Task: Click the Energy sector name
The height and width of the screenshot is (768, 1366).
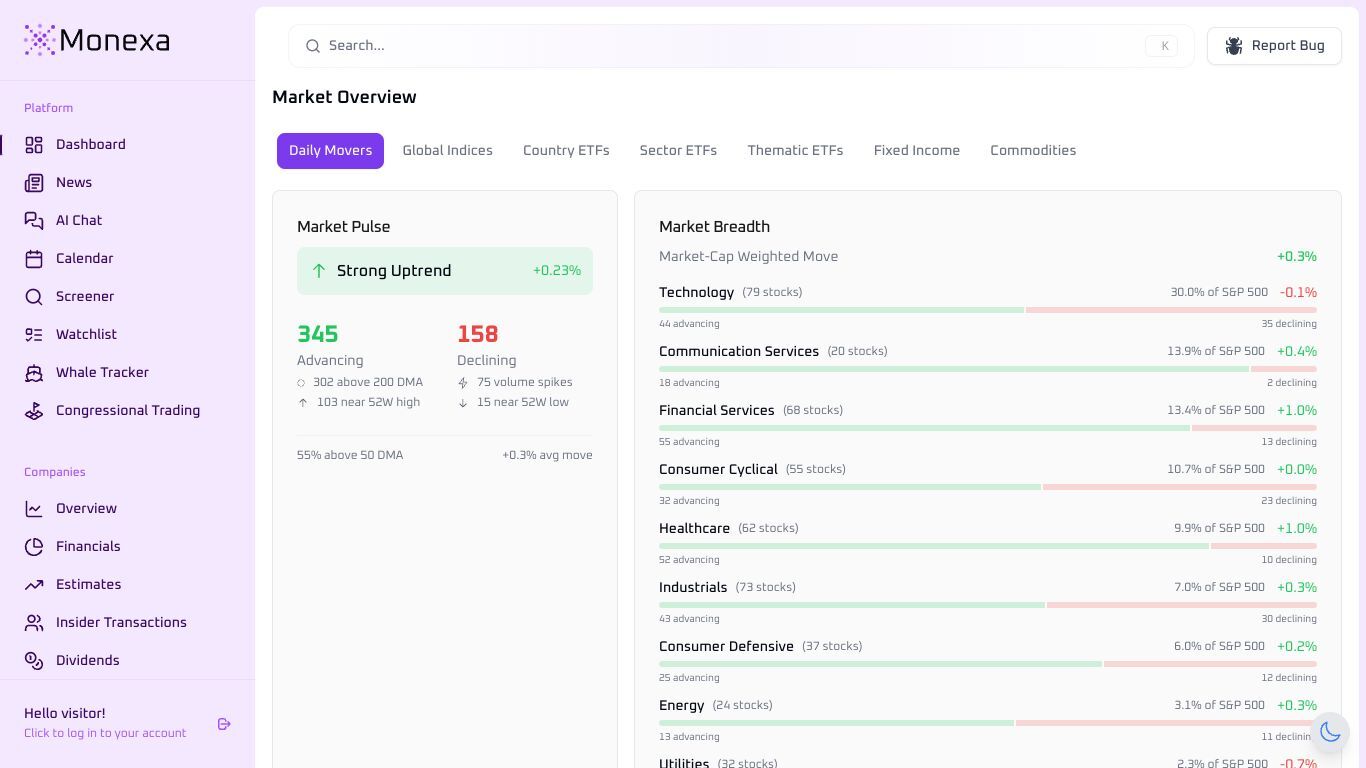Action: [x=681, y=706]
